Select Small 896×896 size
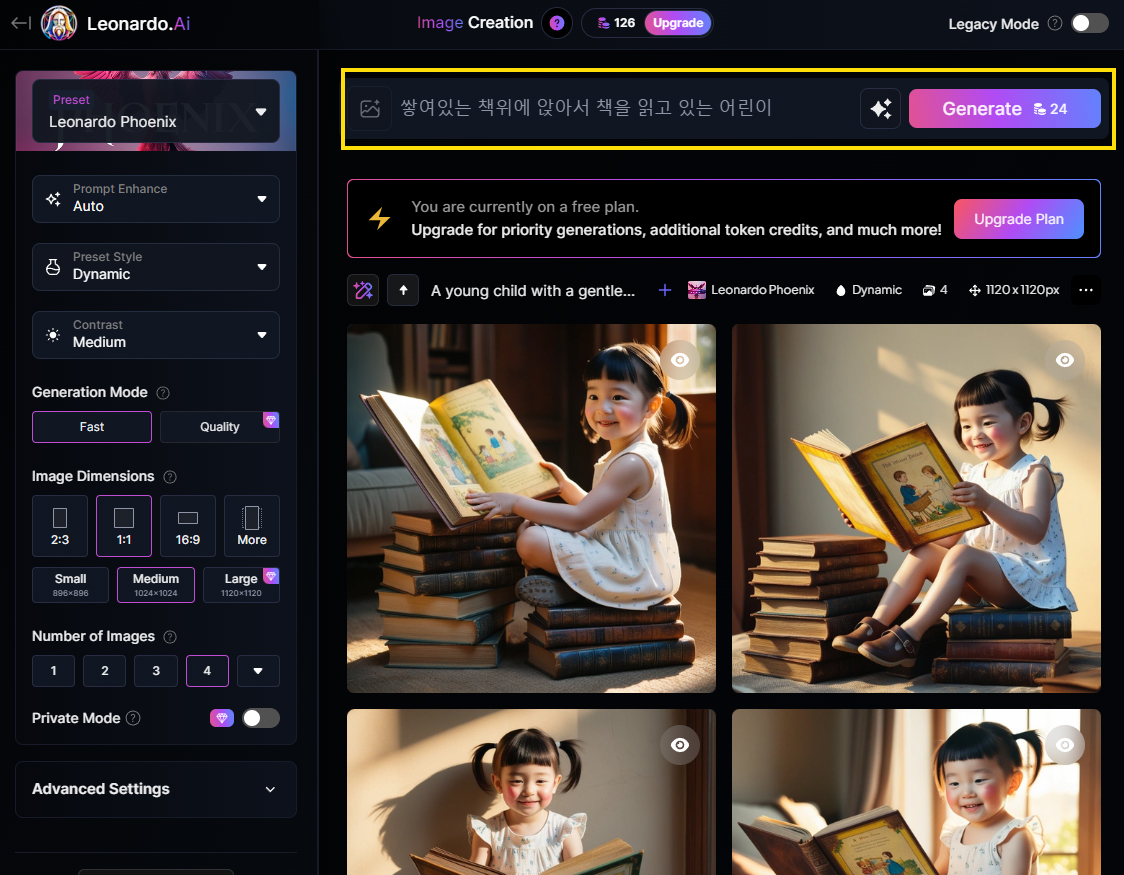1124x875 pixels. 70,585
